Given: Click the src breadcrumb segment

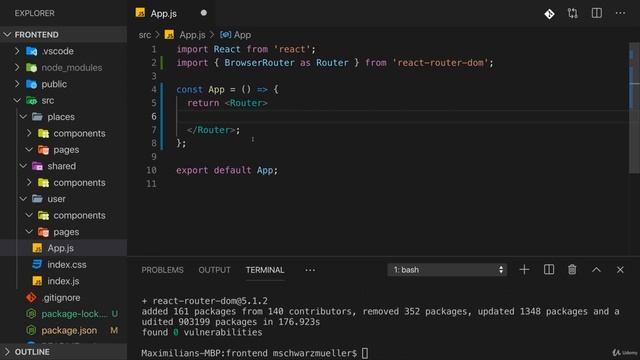Looking at the screenshot, I should (144, 35).
